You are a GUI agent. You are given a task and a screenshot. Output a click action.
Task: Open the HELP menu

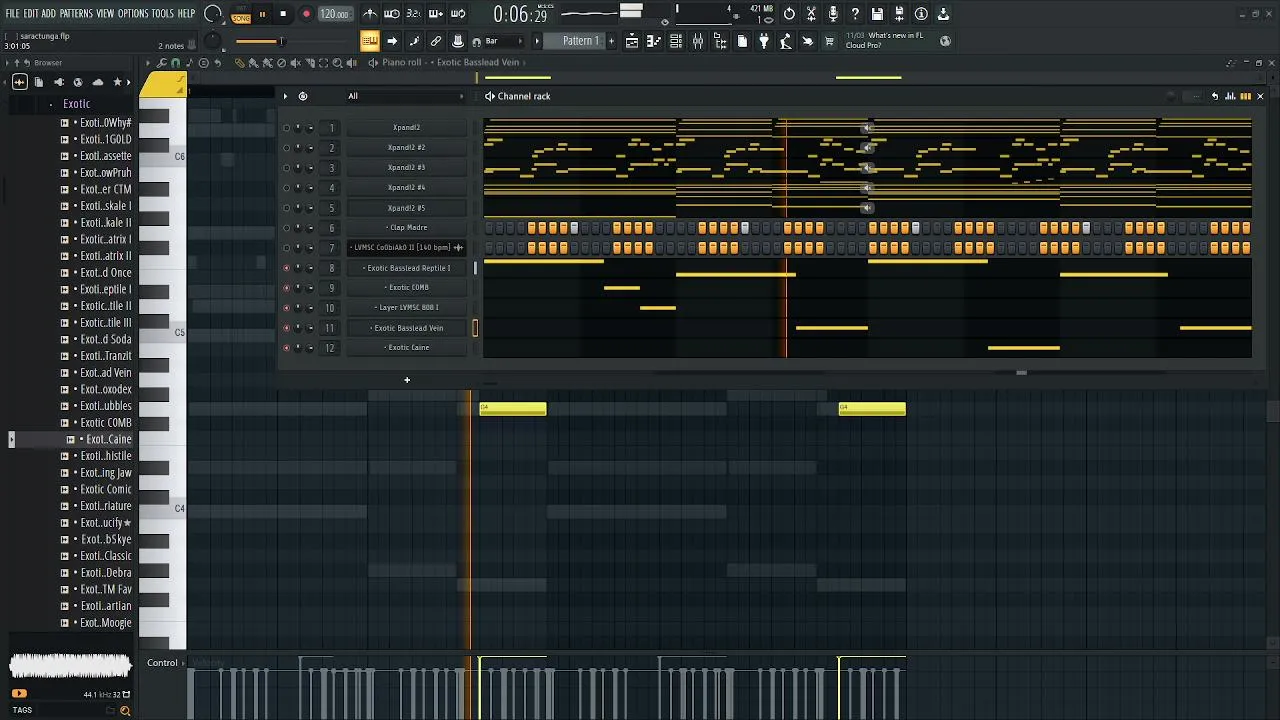pyautogui.click(x=186, y=14)
